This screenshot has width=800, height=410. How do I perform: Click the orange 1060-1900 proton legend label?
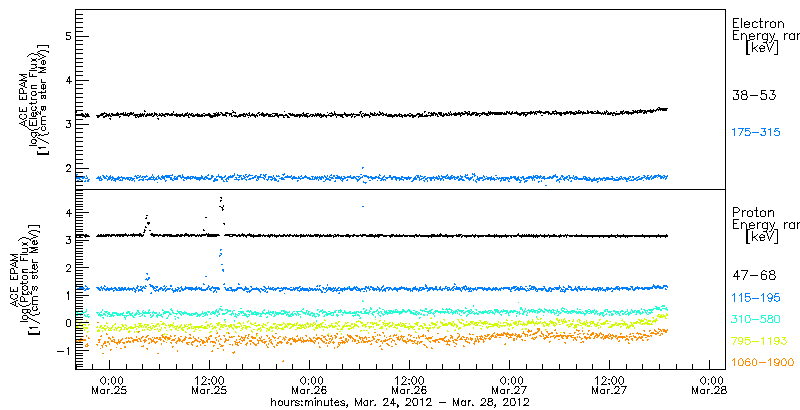(x=763, y=363)
